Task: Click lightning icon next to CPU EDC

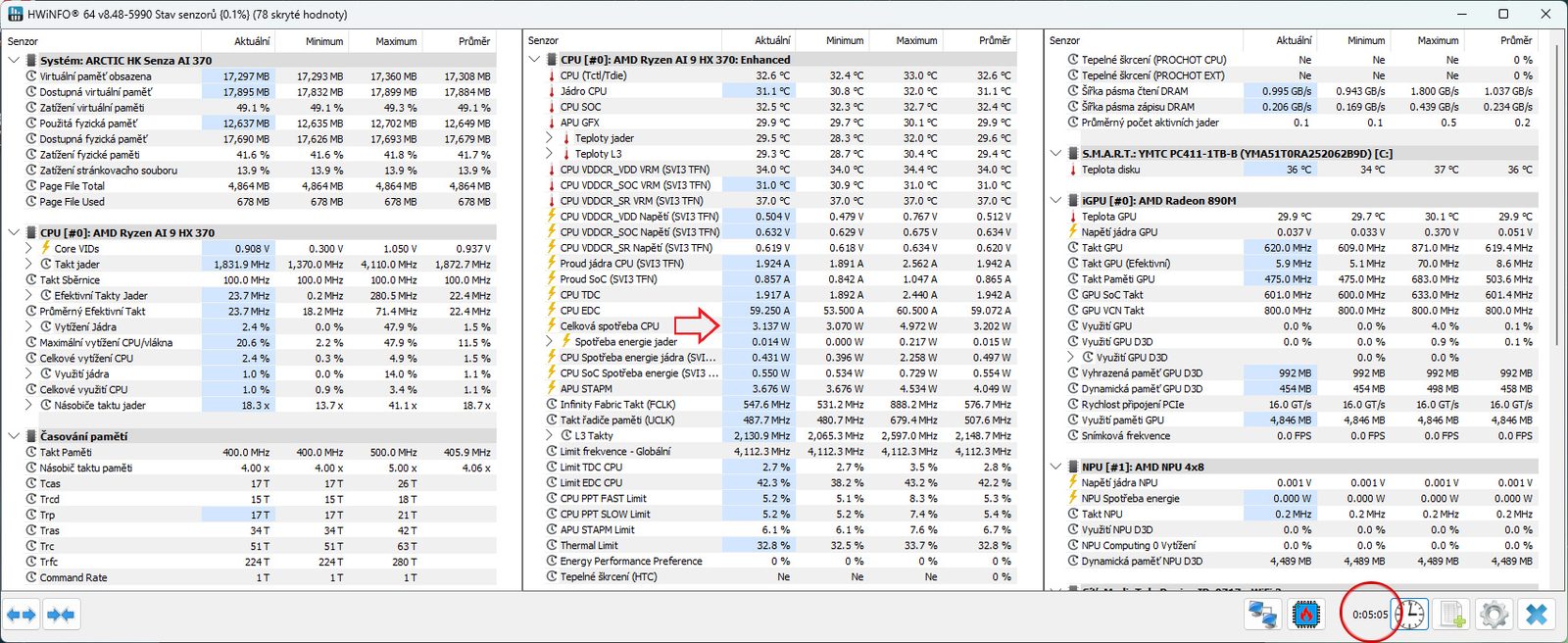Action: click(551, 310)
